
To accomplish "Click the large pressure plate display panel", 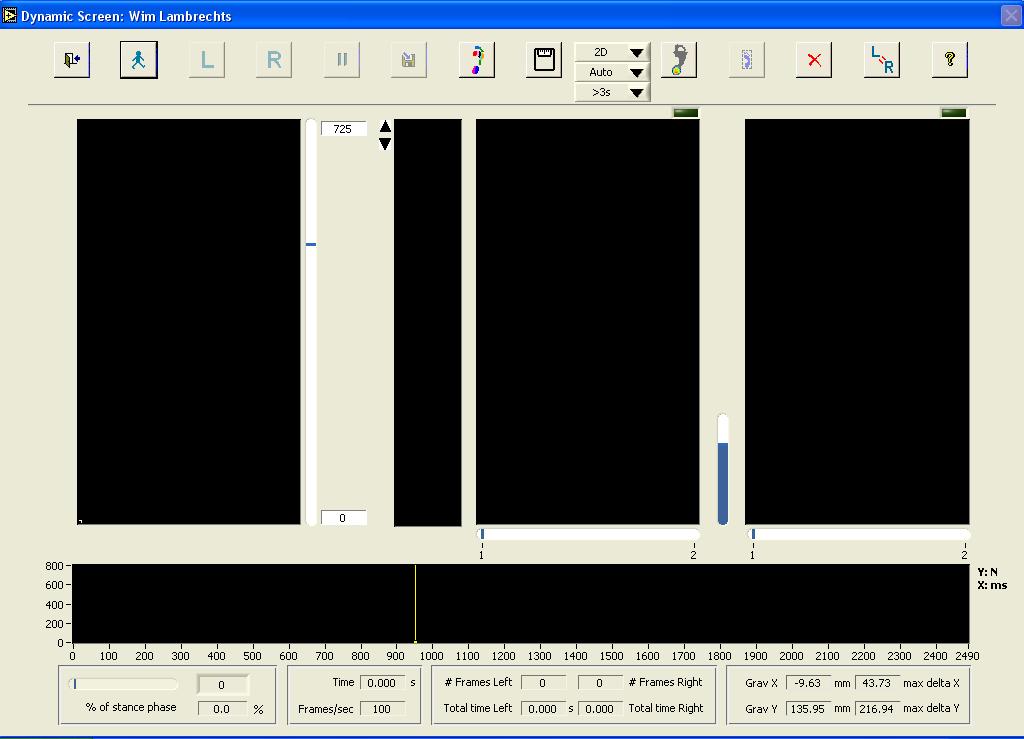I will pyautogui.click(x=189, y=322).
